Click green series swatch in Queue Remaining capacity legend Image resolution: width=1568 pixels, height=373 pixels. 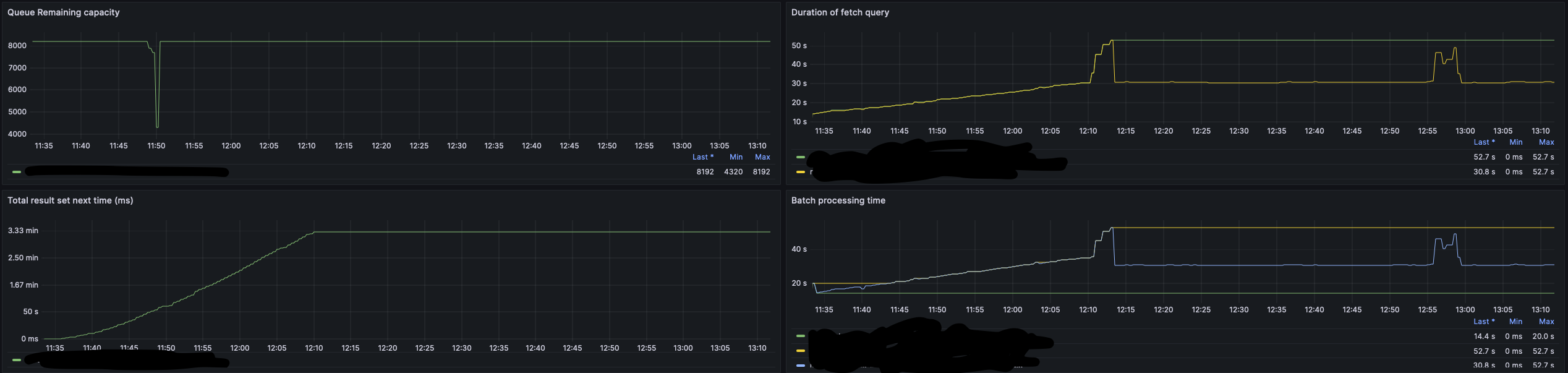[x=17, y=172]
